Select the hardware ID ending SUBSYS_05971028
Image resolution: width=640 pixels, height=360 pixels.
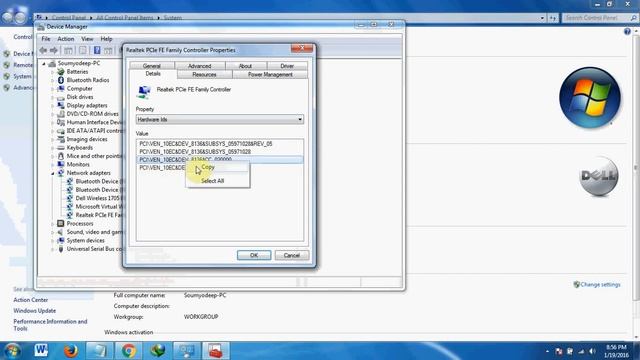195,151
